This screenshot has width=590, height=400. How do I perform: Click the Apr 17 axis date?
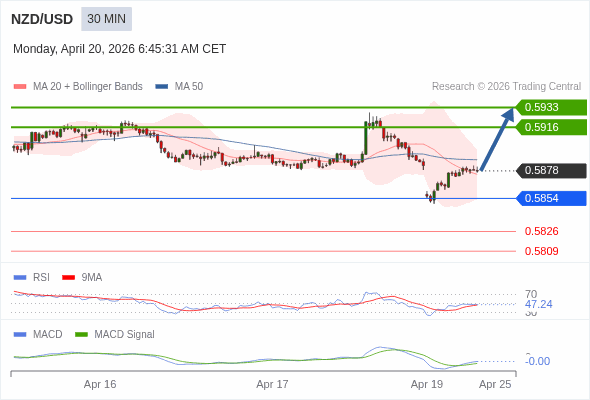click(x=272, y=384)
